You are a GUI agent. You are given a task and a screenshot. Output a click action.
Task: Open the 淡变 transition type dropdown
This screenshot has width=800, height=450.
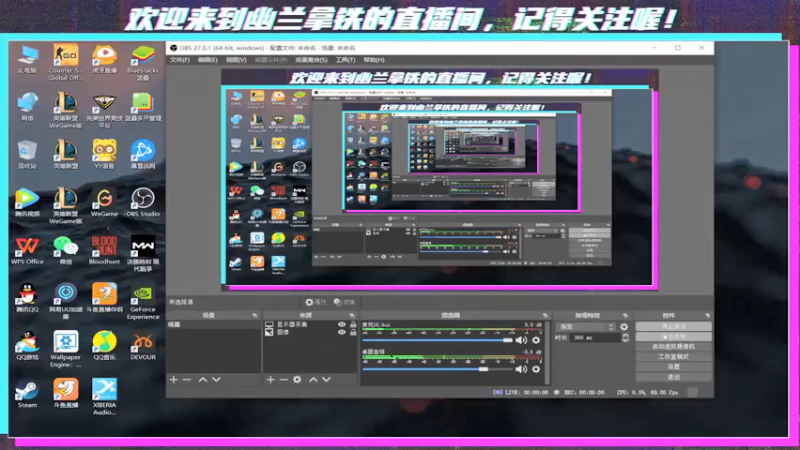(586, 327)
